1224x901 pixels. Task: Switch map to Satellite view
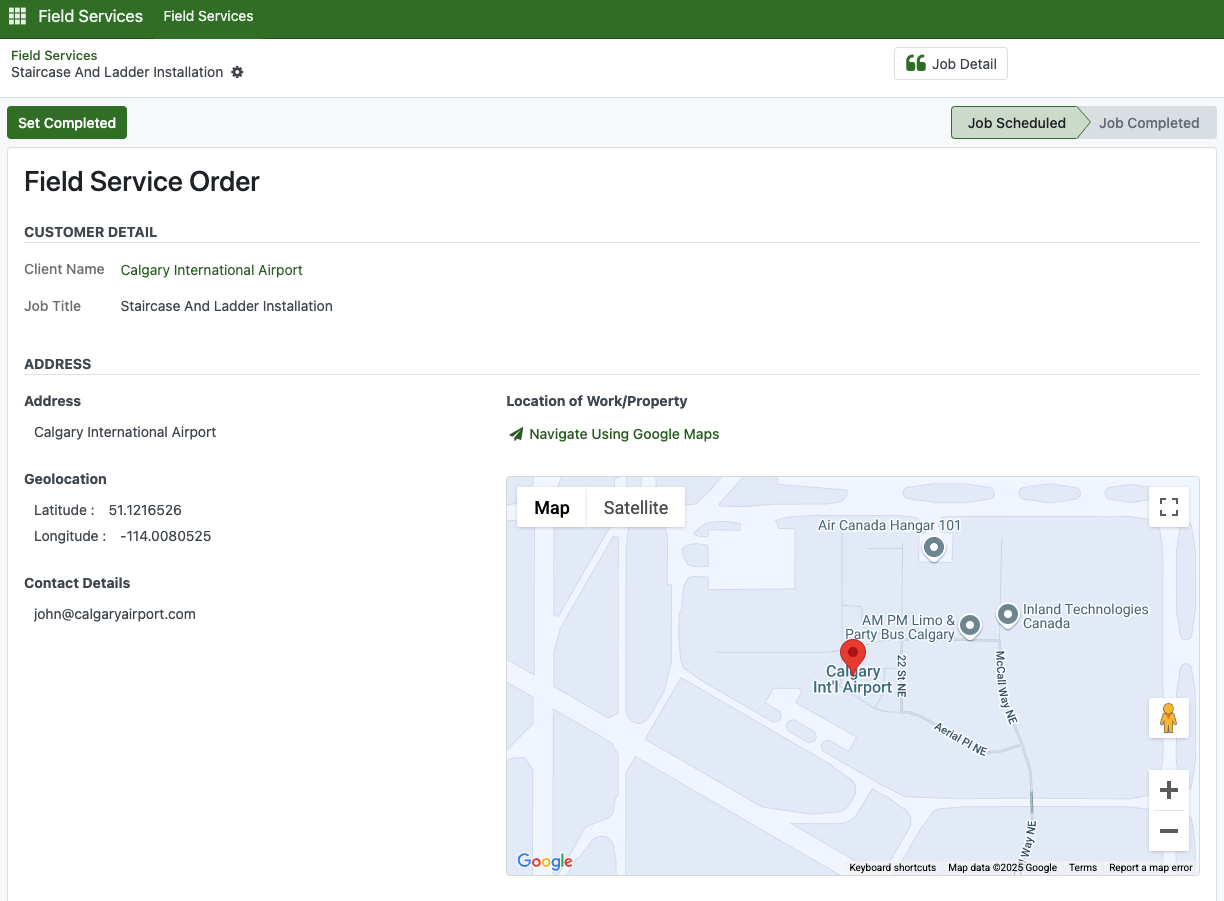635,507
